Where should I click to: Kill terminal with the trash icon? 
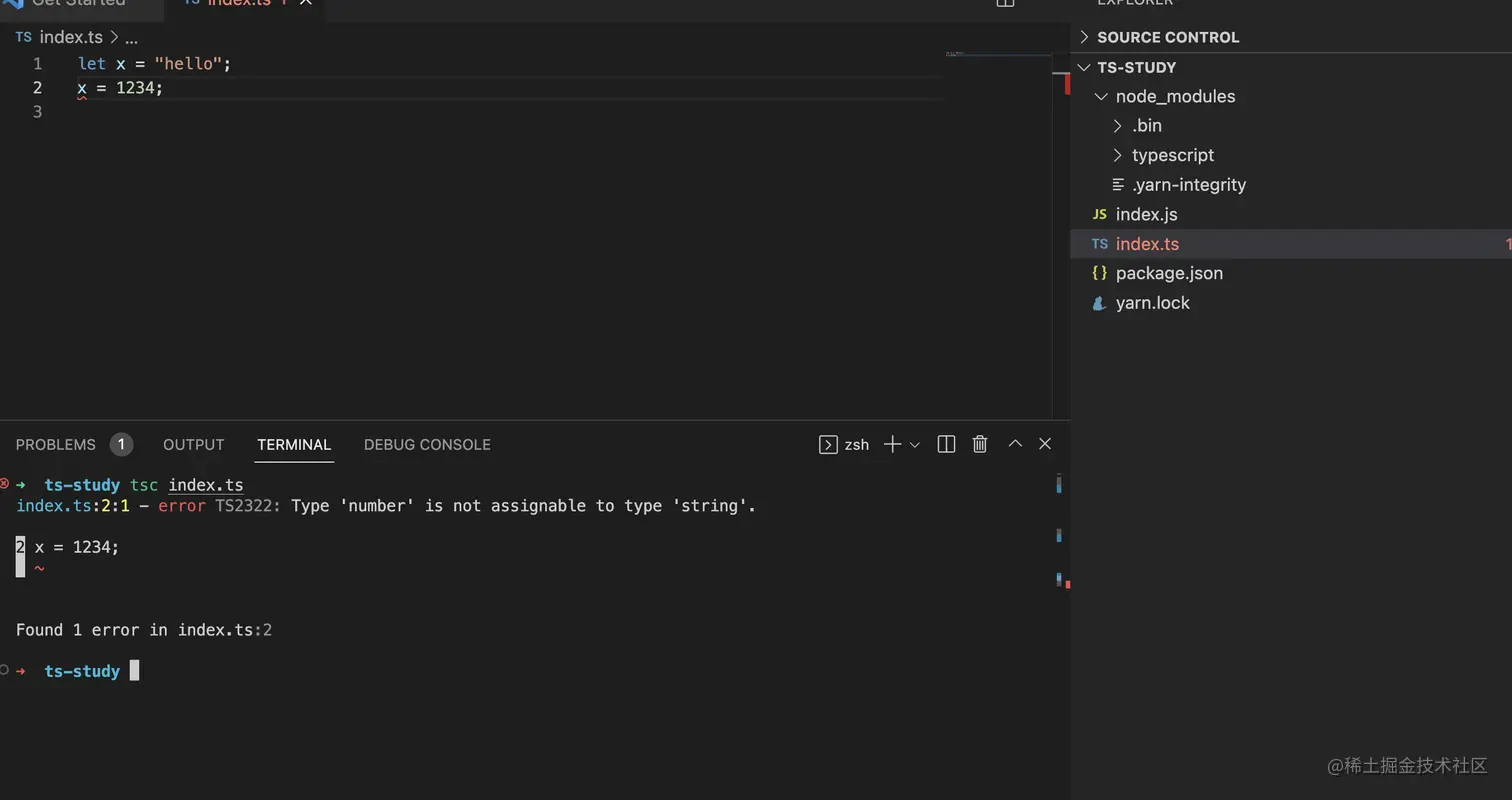click(x=980, y=444)
